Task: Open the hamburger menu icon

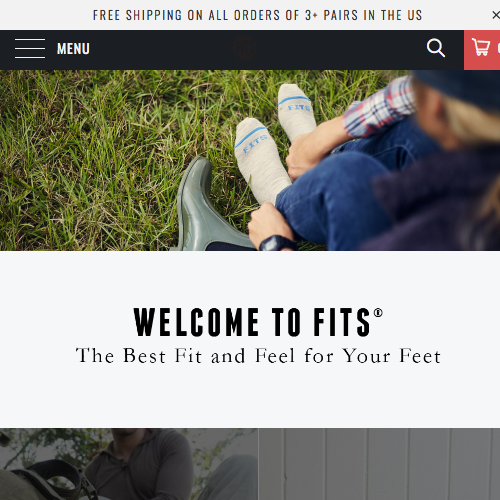Action: tap(30, 49)
